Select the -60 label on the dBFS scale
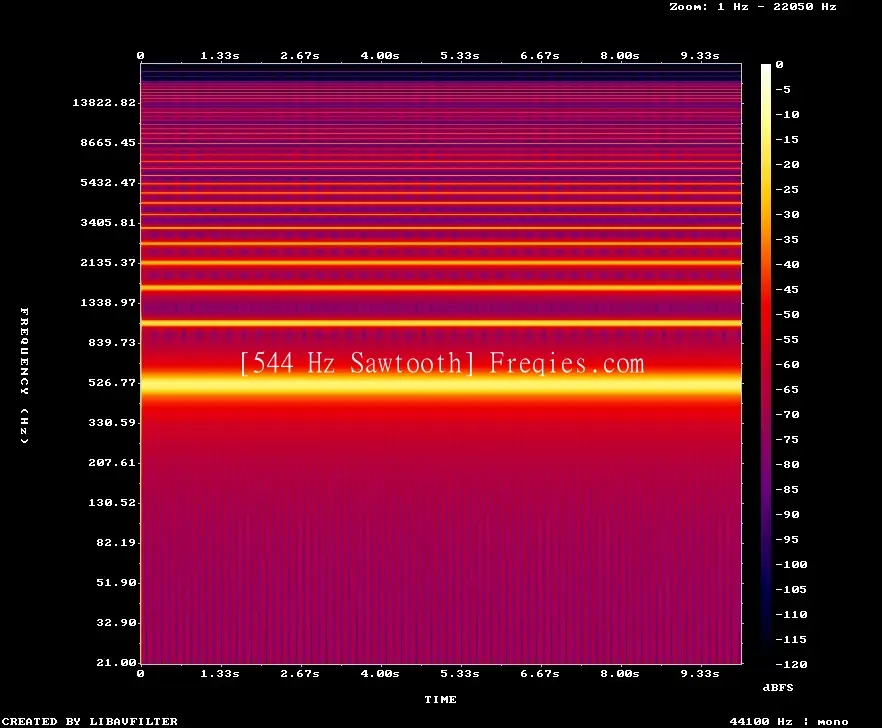The width and height of the screenshot is (882, 728). coord(788,365)
